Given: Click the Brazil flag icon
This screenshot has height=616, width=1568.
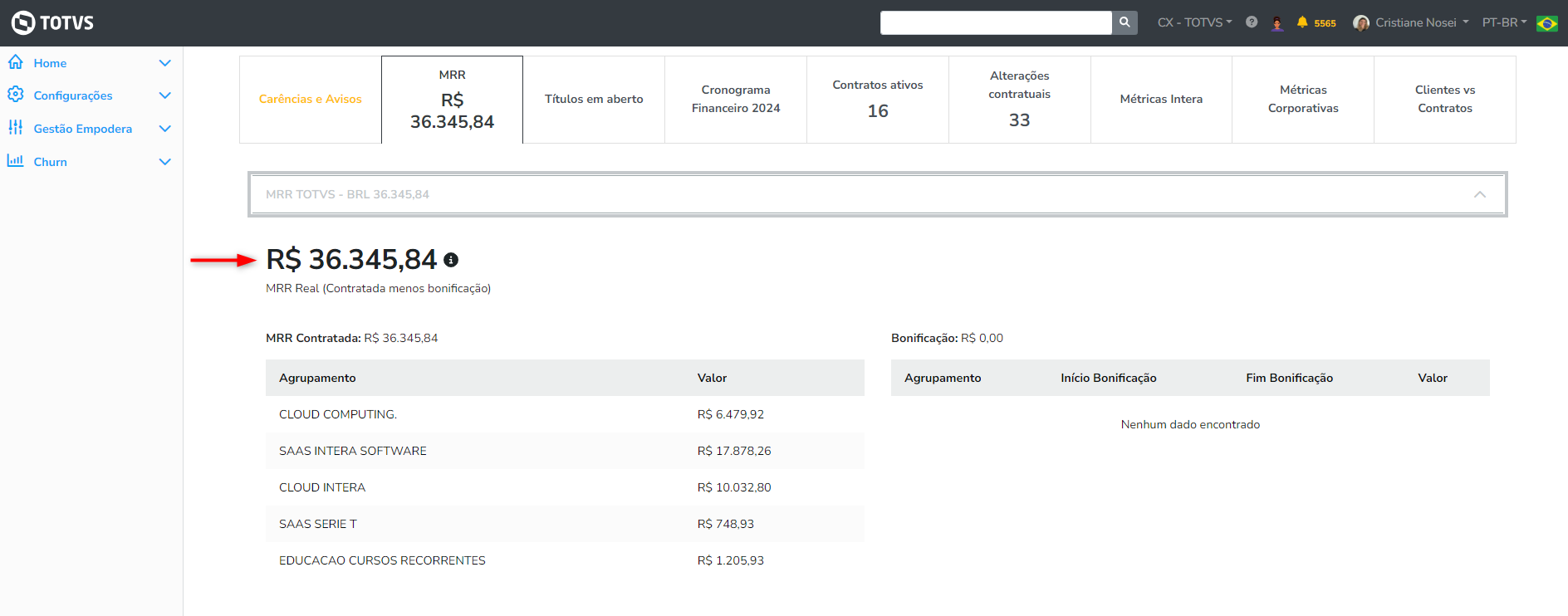Looking at the screenshot, I should click(1546, 23).
